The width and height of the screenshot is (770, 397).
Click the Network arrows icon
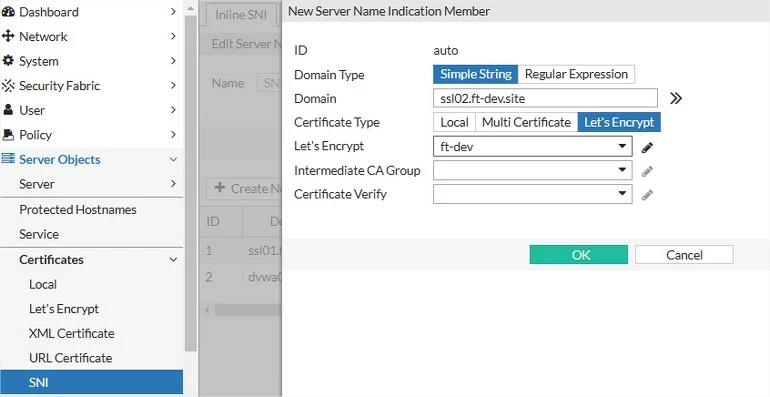8,36
